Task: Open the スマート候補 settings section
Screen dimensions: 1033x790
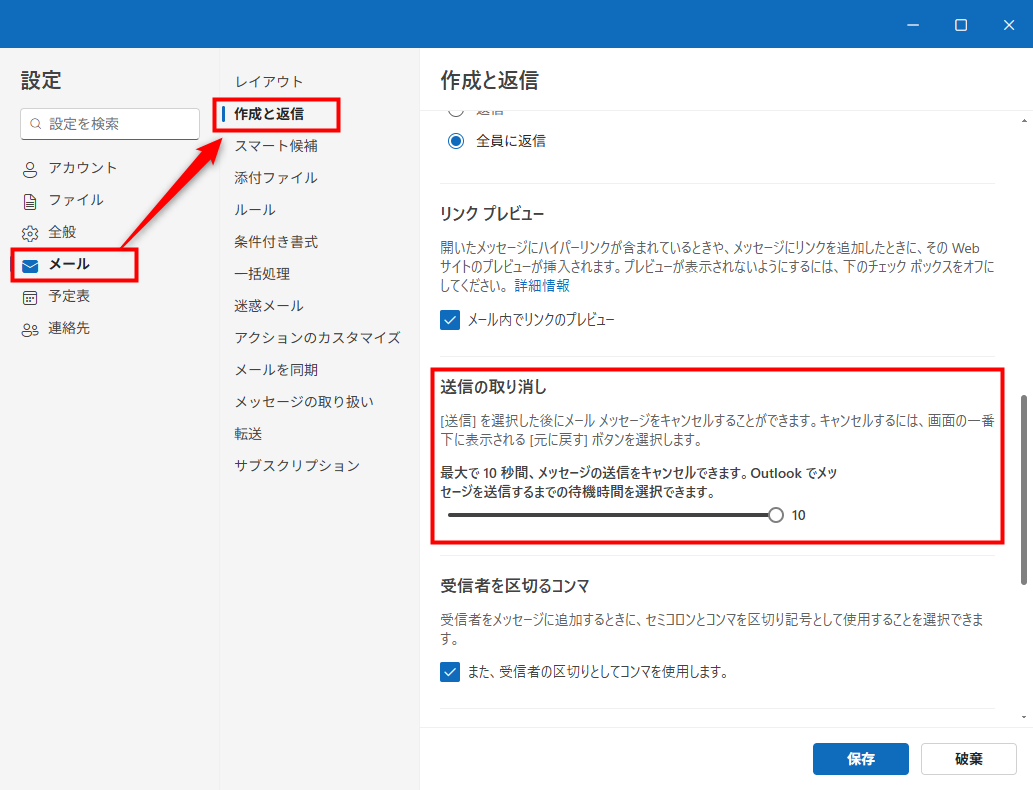Action: click(x=276, y=146)
